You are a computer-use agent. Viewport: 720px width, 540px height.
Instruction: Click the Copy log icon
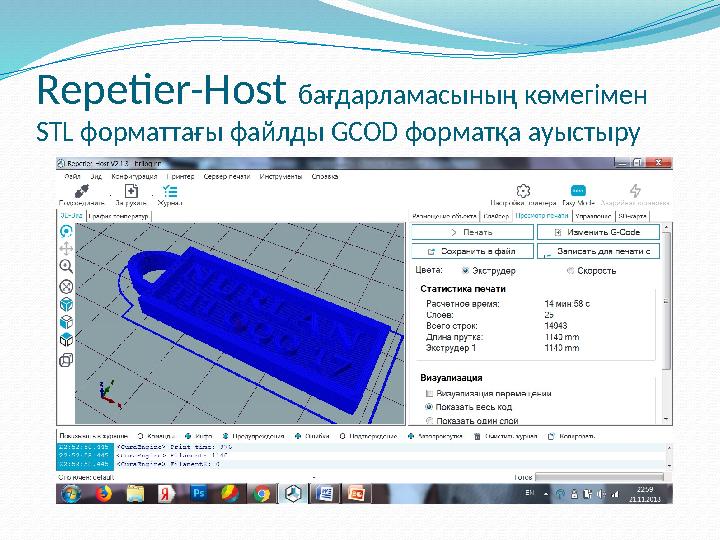point(551,436)
